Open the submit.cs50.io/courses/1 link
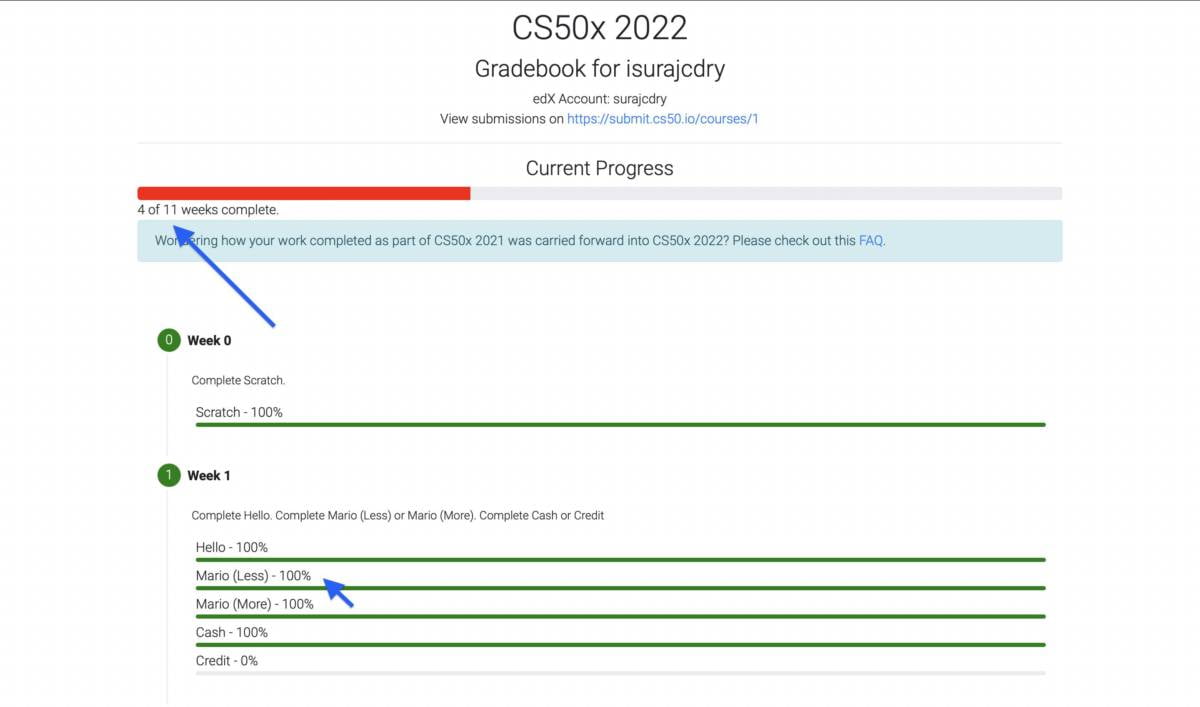This screenshot has width=1200, height=707. [x=663, y=119]
